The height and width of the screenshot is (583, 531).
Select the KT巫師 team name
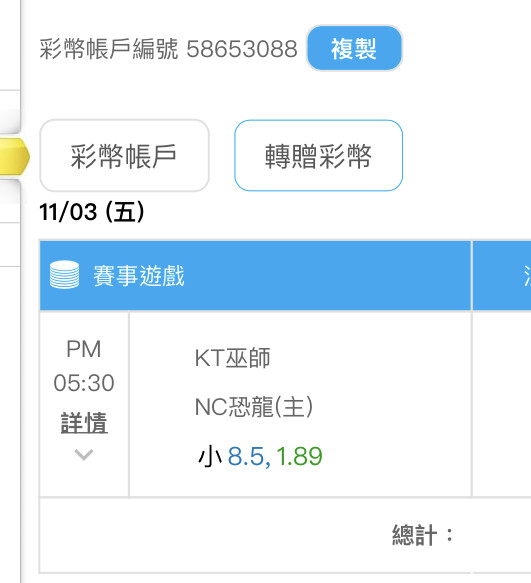pos(233,358)
